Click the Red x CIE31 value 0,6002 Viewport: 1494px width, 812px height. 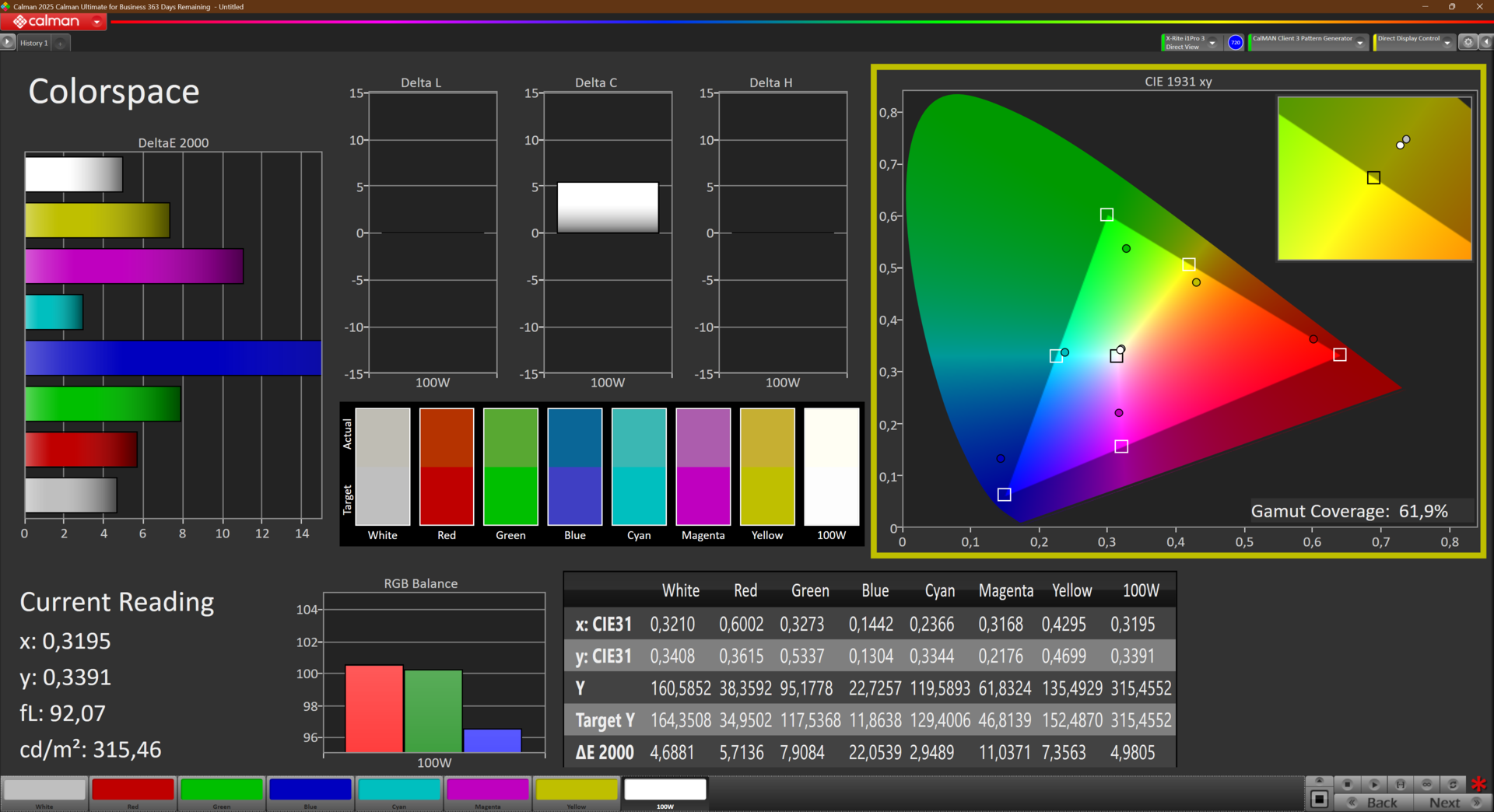click(x=742, y=624)
